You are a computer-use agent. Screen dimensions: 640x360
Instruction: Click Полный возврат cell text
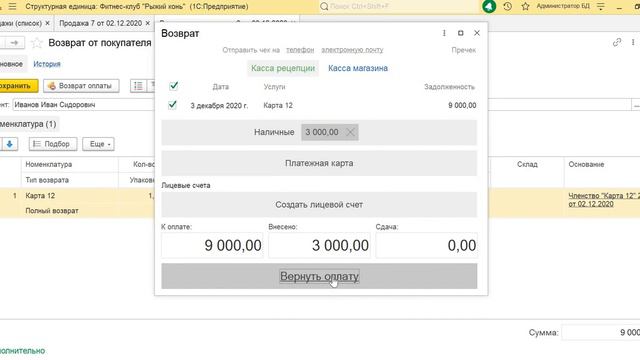[52, 211]
